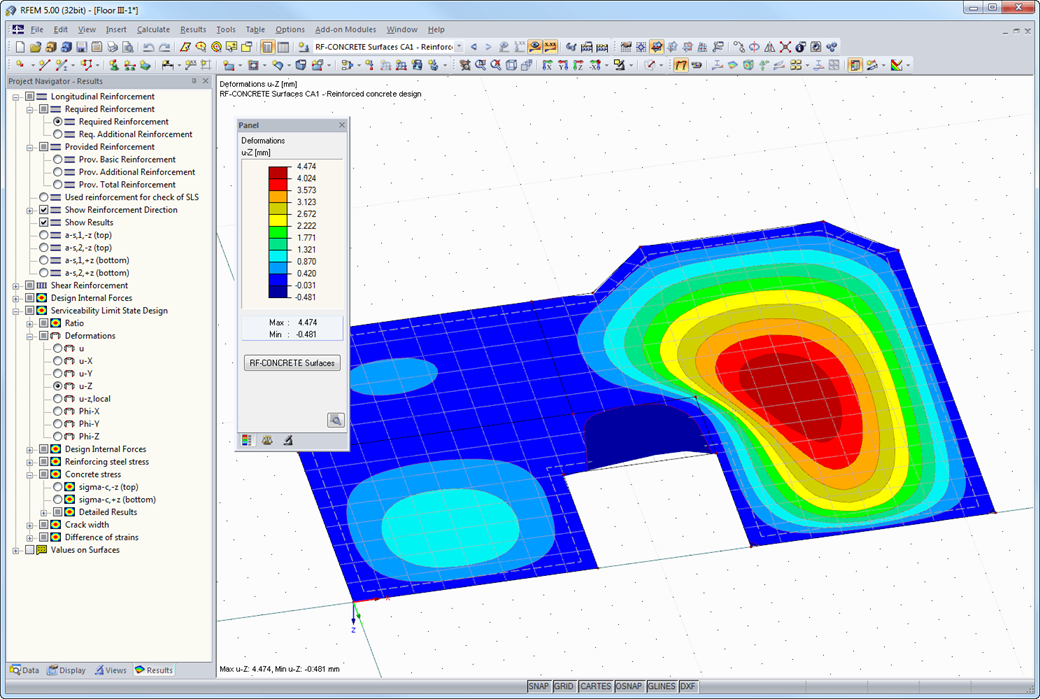1040x699 pixels.
Task: Open the magnifier zoom icon in the Panel
Action: 335,419
